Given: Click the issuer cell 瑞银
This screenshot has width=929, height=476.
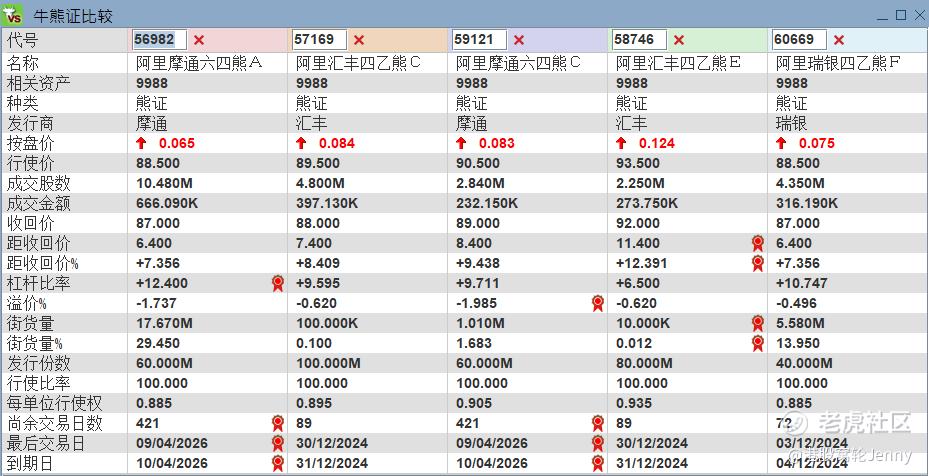Looking at the screenshot, I should point(792,123).
